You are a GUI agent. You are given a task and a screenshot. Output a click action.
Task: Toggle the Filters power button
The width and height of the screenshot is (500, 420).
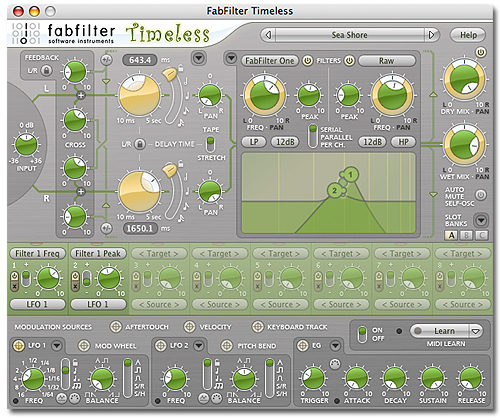pos(349,61)
